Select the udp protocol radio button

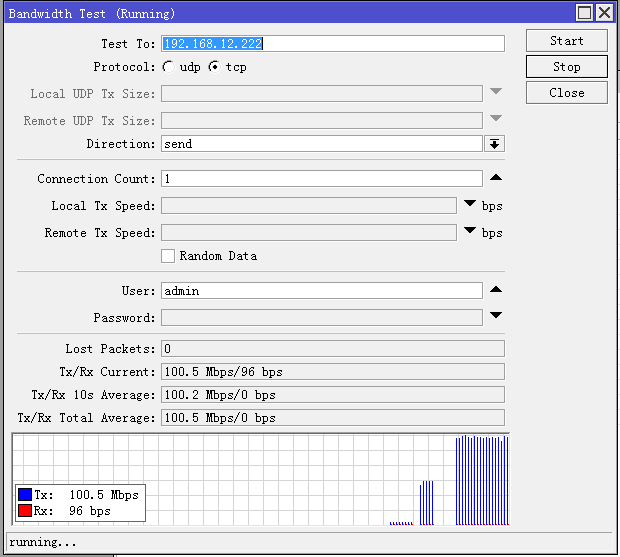pos(167,68)
